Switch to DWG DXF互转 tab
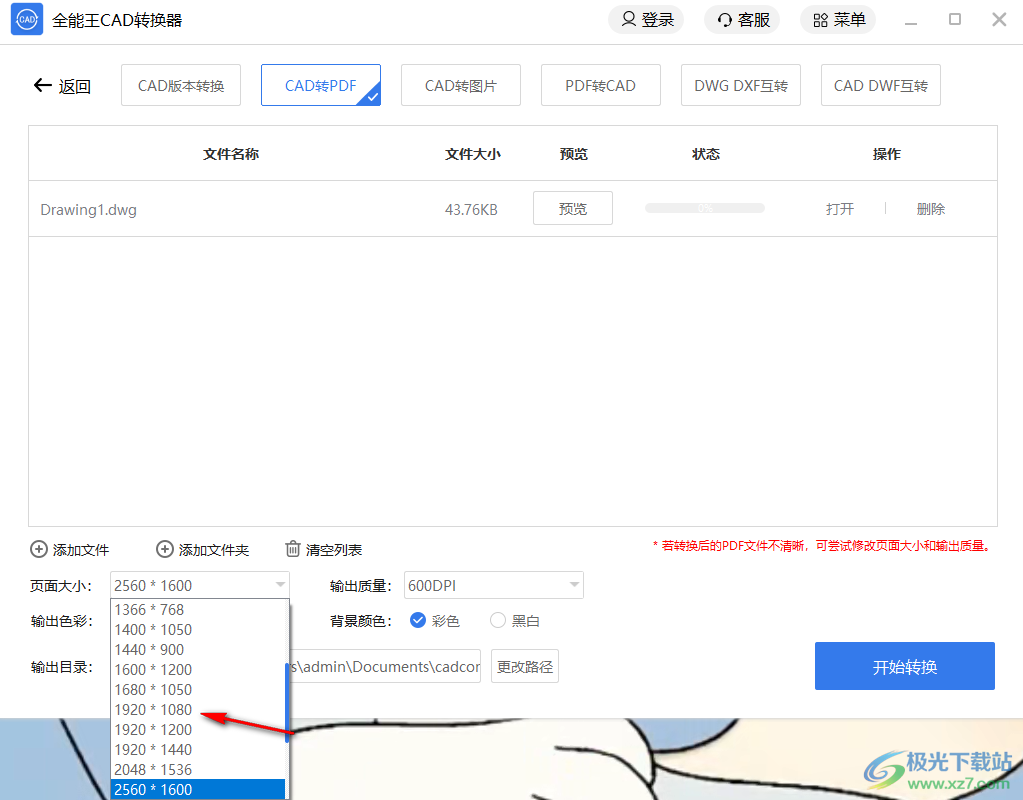The width and height of the screenshot is (1023, 800). coord(741,85)
